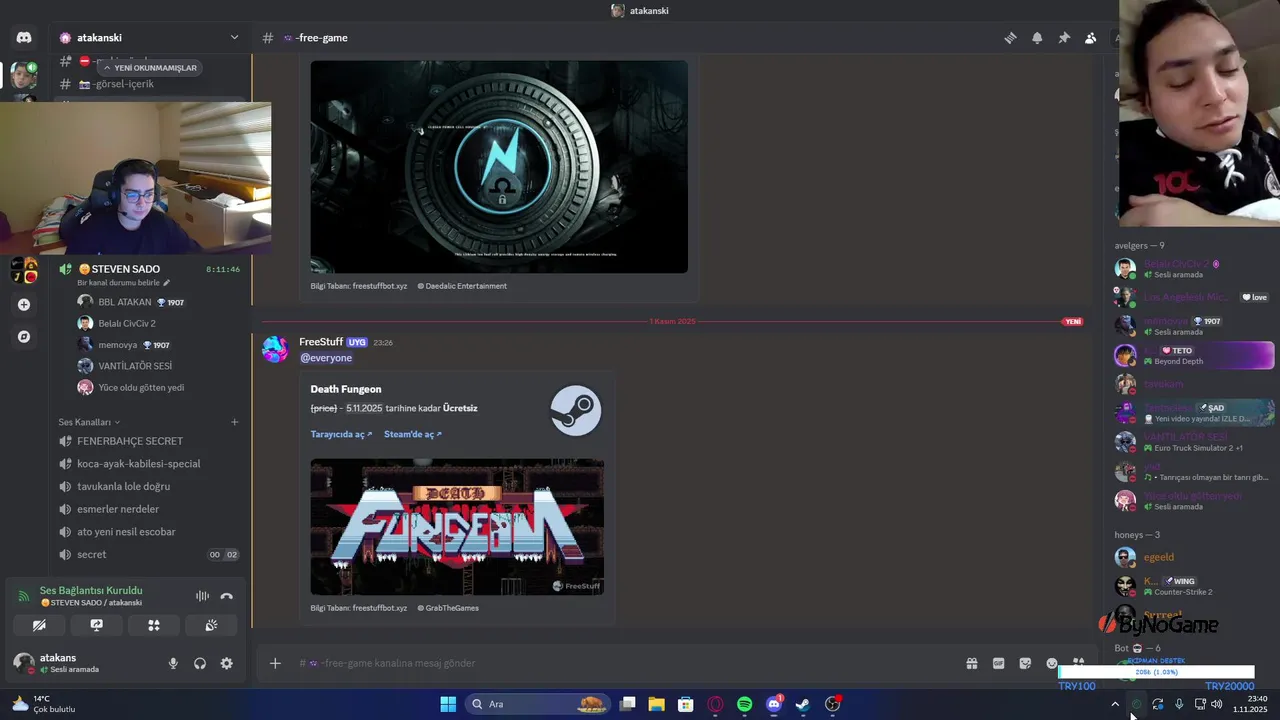Viewport: 1280px width, 720px height.
Task: Edit channel status Bir kanal durumu belirle
Action: (124, 283)
